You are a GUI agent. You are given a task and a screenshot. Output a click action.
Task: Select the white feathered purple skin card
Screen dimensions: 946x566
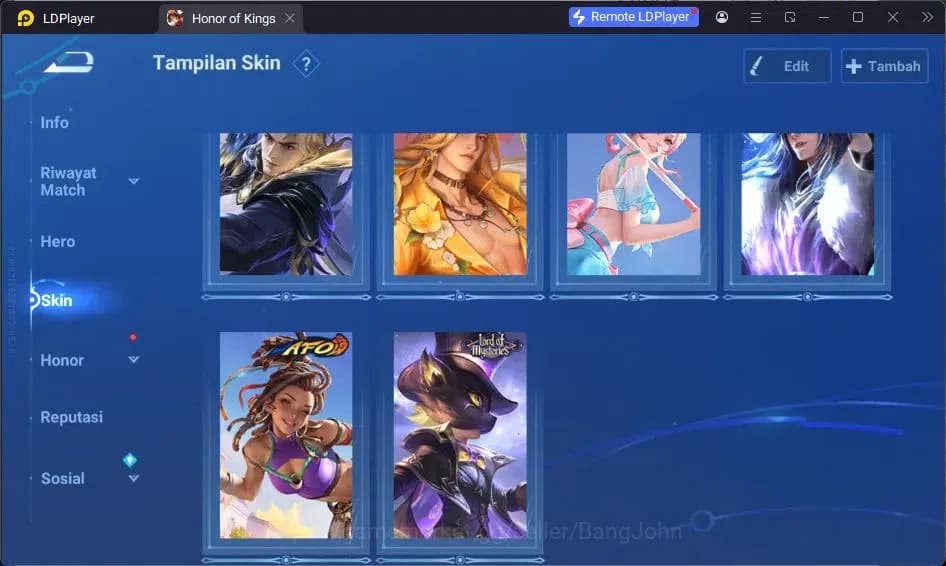pyautogui.click(x=807, y=204)
